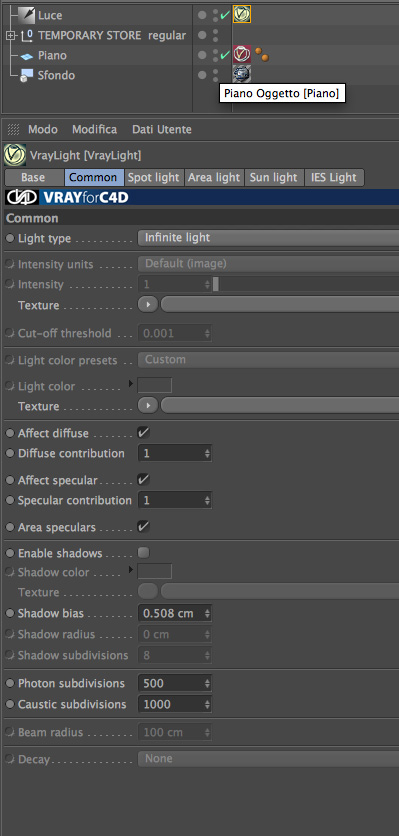The image size is (399, 836).
Task: Expand the TEMPORARY STORE tree item
Action: [x=10, y=36]
